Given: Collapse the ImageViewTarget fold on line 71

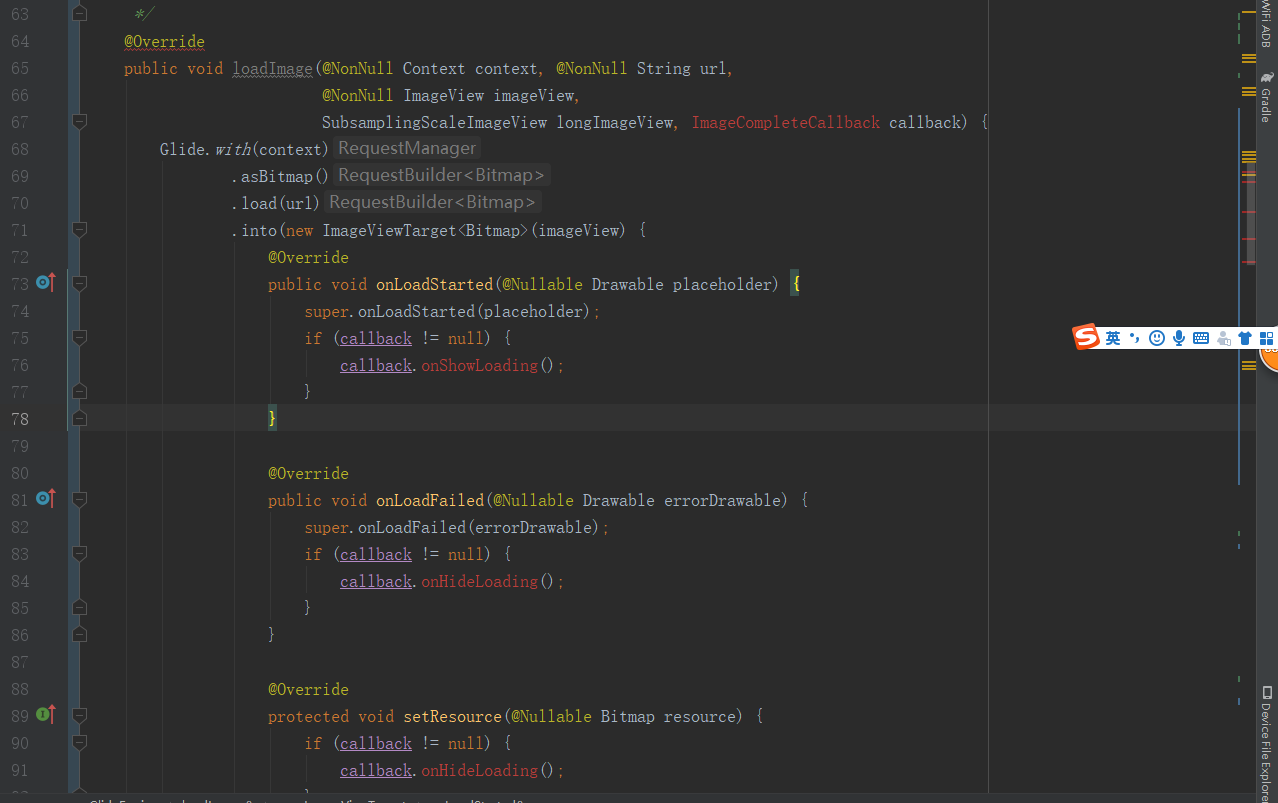Looking at the screenshot, I should [x=80, y=230].
